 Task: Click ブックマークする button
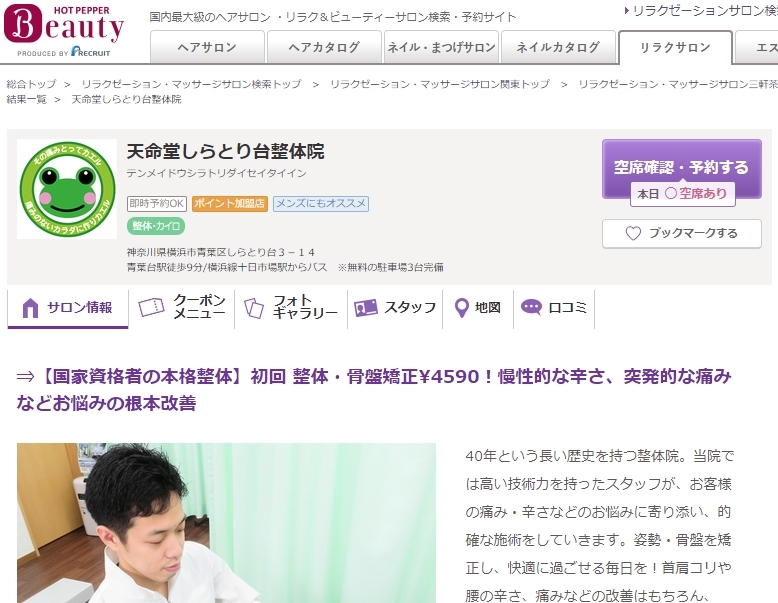tap(682, 233)
